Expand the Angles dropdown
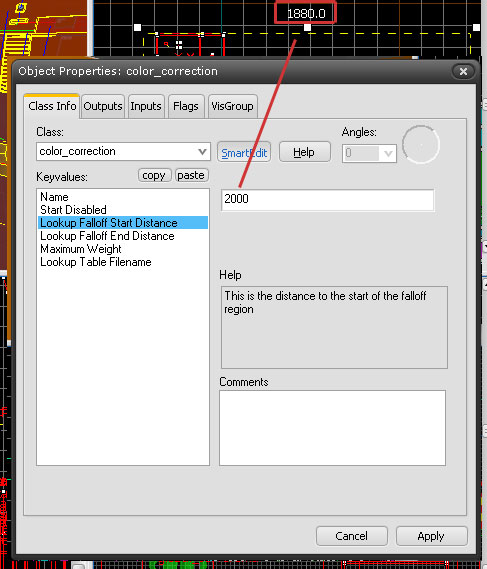 point(388,153)
